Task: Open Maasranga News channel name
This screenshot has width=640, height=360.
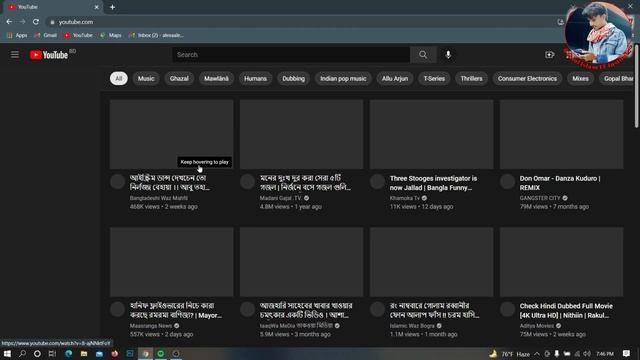Action: tap(151, 326)
